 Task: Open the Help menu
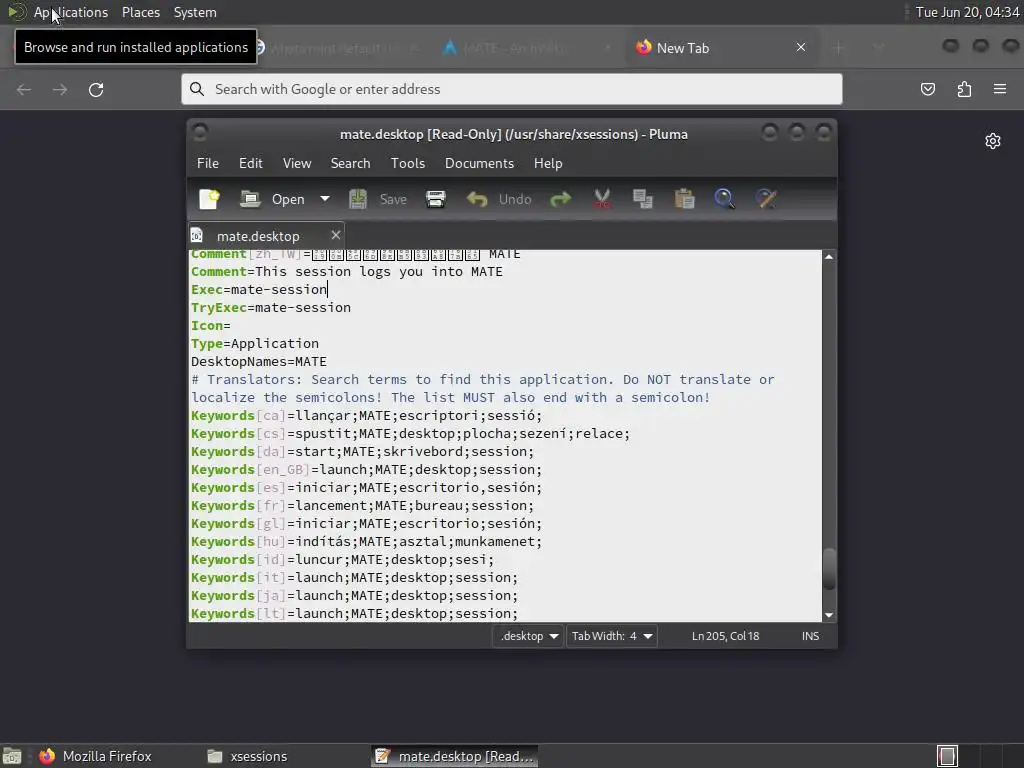[548, 163]
